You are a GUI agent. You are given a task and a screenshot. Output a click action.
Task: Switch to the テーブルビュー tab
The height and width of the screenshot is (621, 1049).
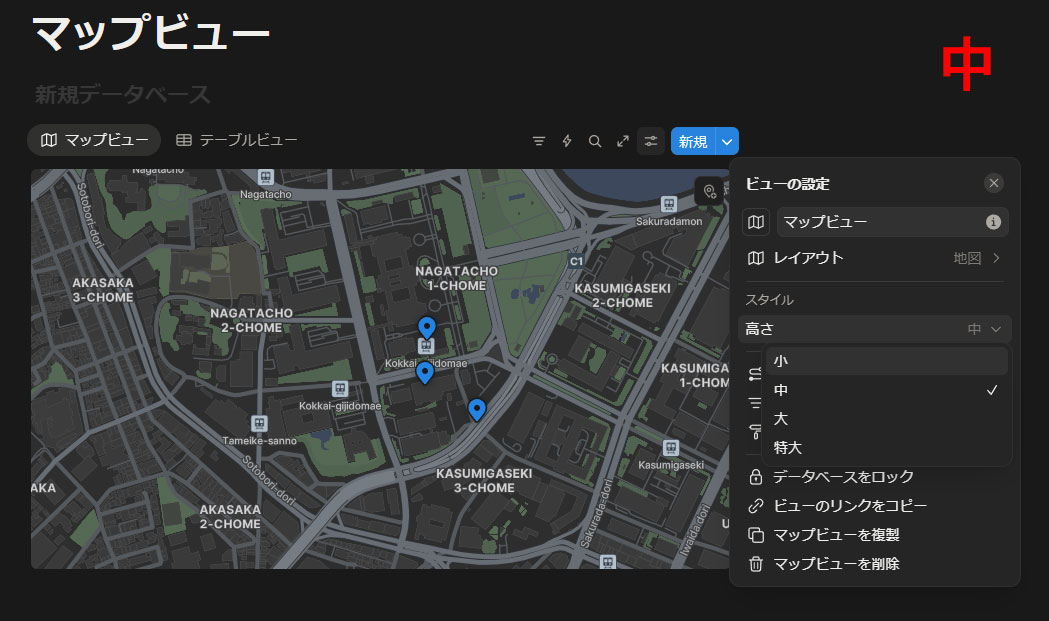click(237, 141)
